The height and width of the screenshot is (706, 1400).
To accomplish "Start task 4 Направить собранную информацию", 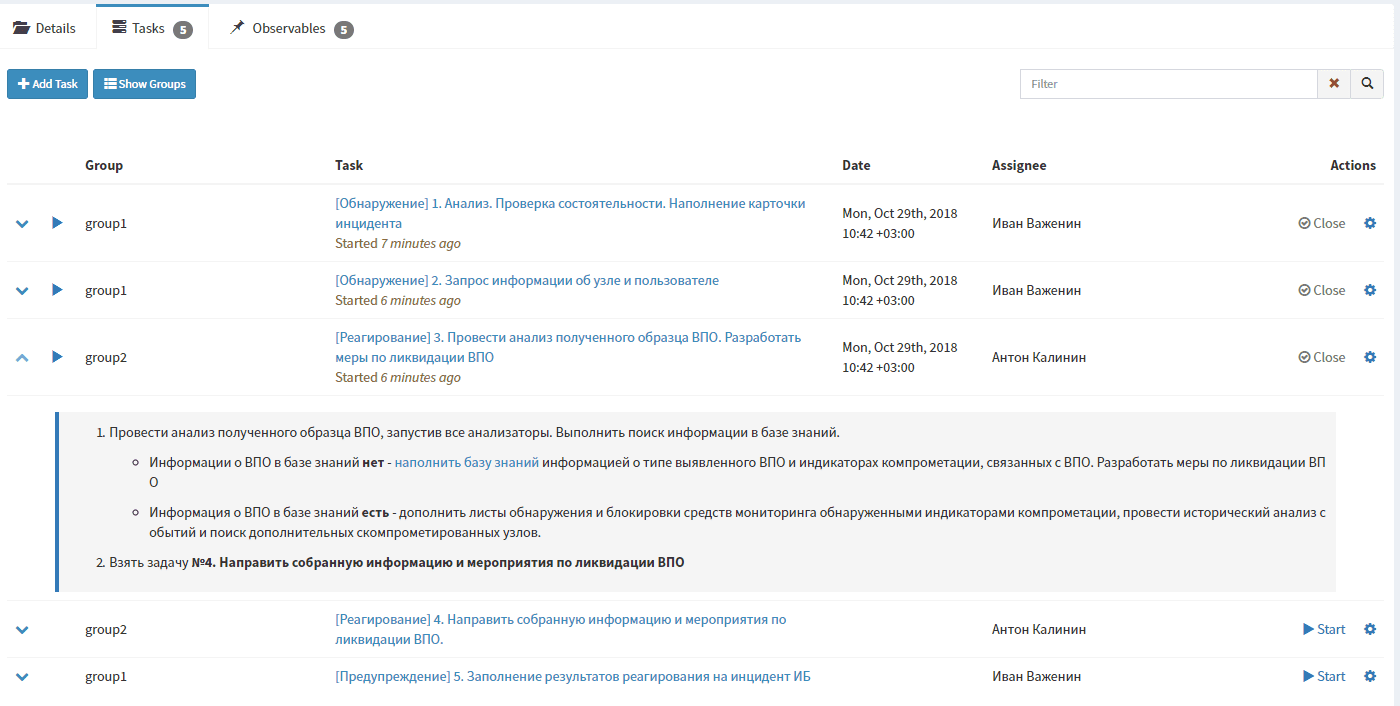I will [1324, 629].
